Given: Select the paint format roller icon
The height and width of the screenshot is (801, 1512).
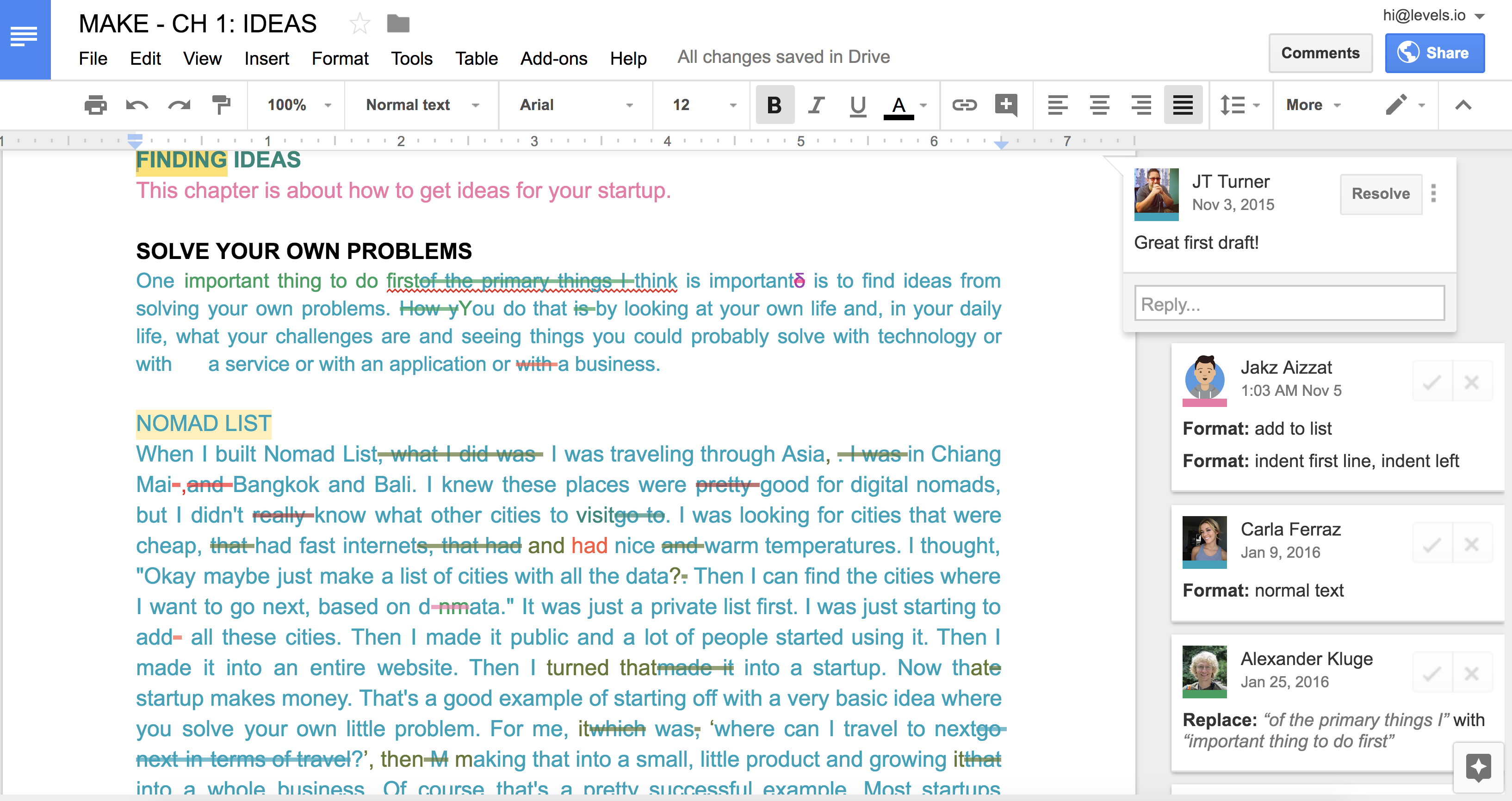Looking at the screenshot, I should [221, 105].
